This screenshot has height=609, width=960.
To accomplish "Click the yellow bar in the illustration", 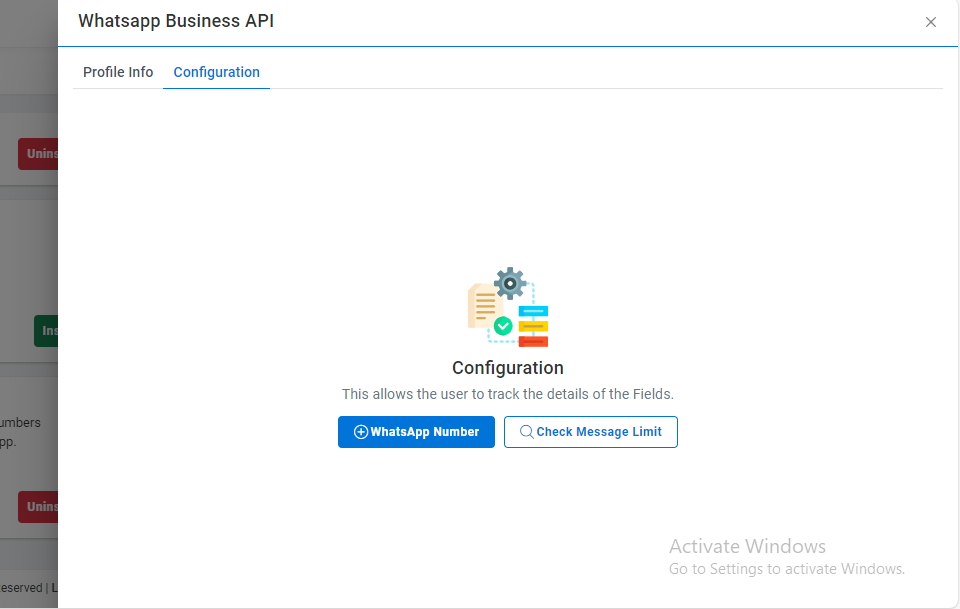I will [532, 326].
